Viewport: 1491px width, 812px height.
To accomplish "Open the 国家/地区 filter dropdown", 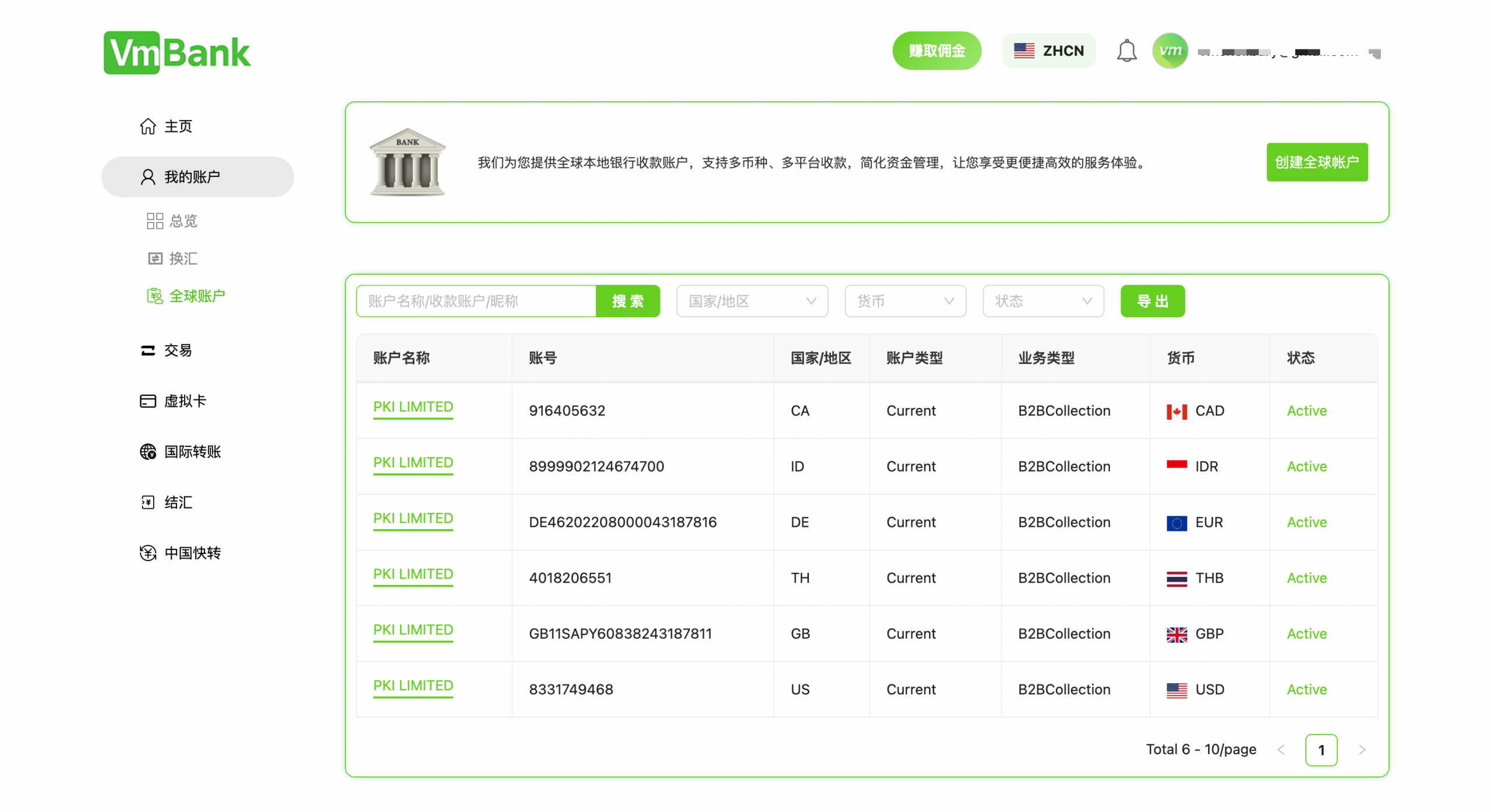I will [752, 301].
